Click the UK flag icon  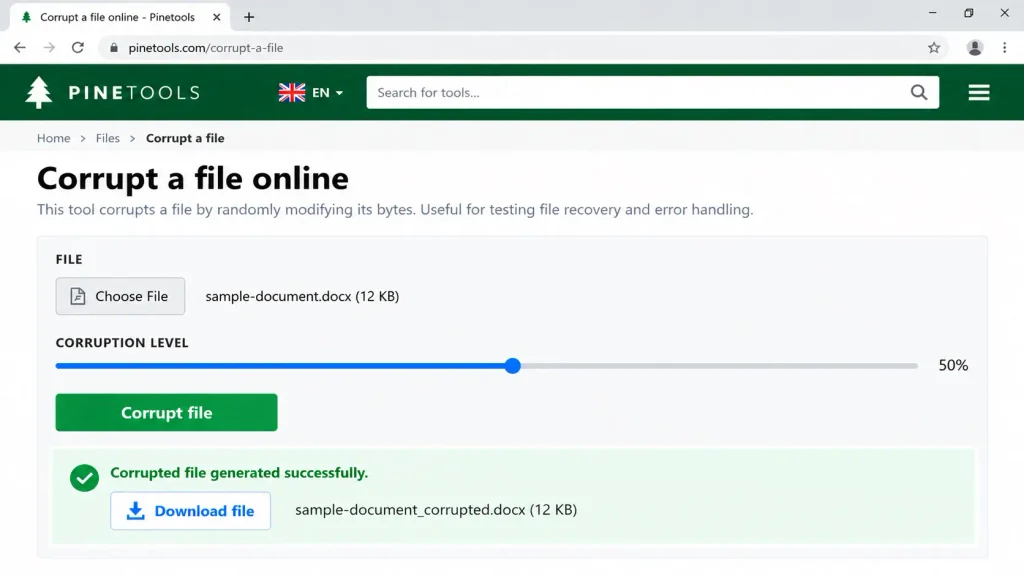(292, 93)
